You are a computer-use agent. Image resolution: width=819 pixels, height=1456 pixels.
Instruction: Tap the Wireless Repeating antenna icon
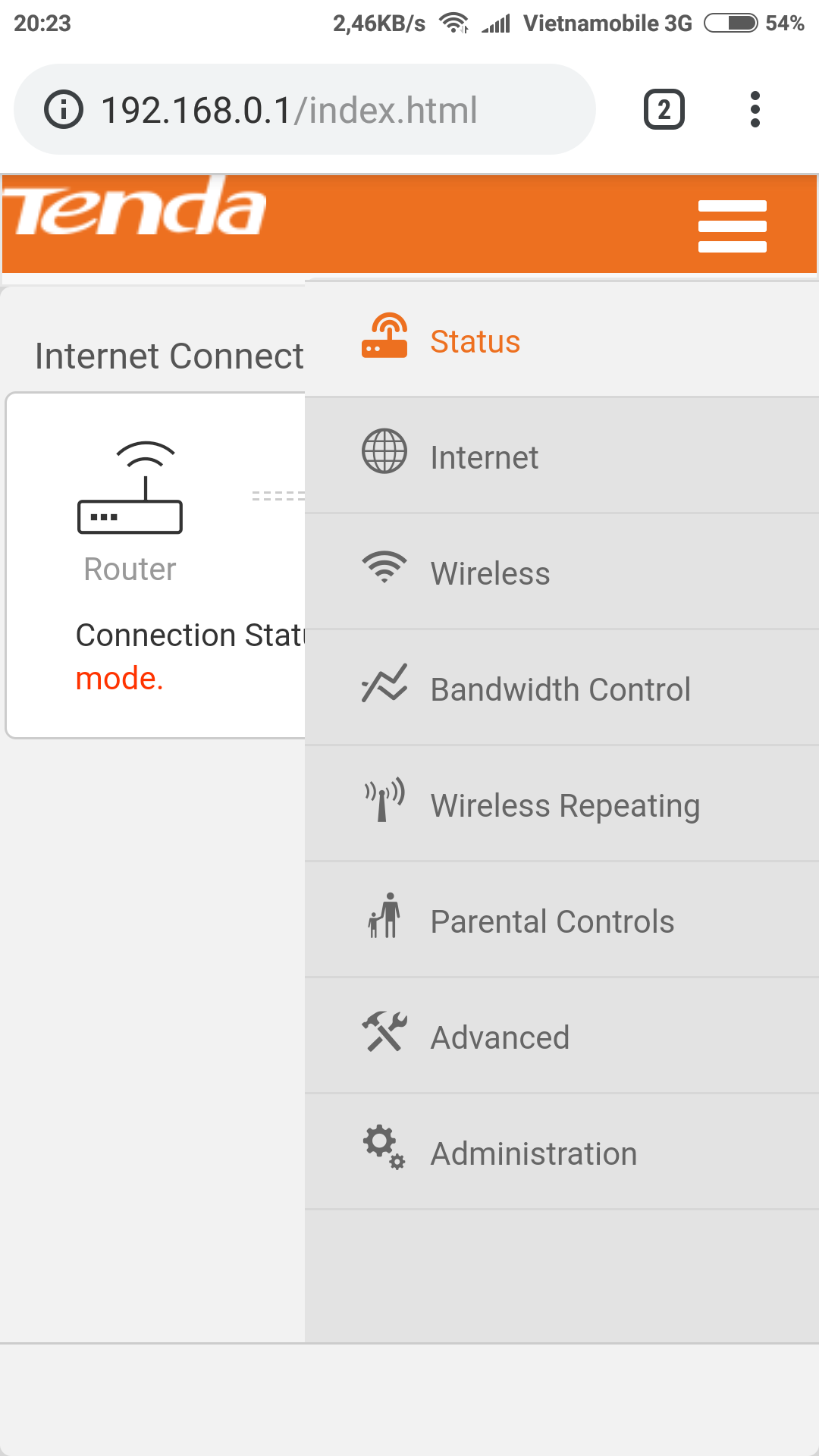pos(384,799)
